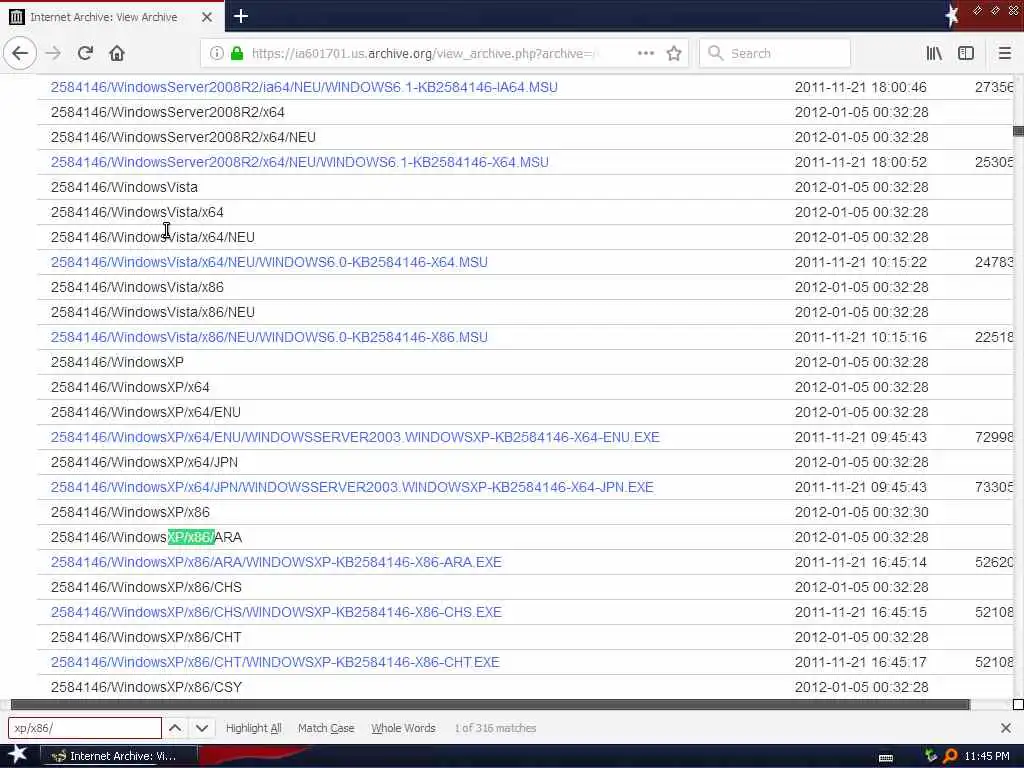This screenshot has height=768, width=1024.
Task: Download WINDOWSXP-KB2584146-X86-CHT.EXE link
Action: [x=275, y=662]
